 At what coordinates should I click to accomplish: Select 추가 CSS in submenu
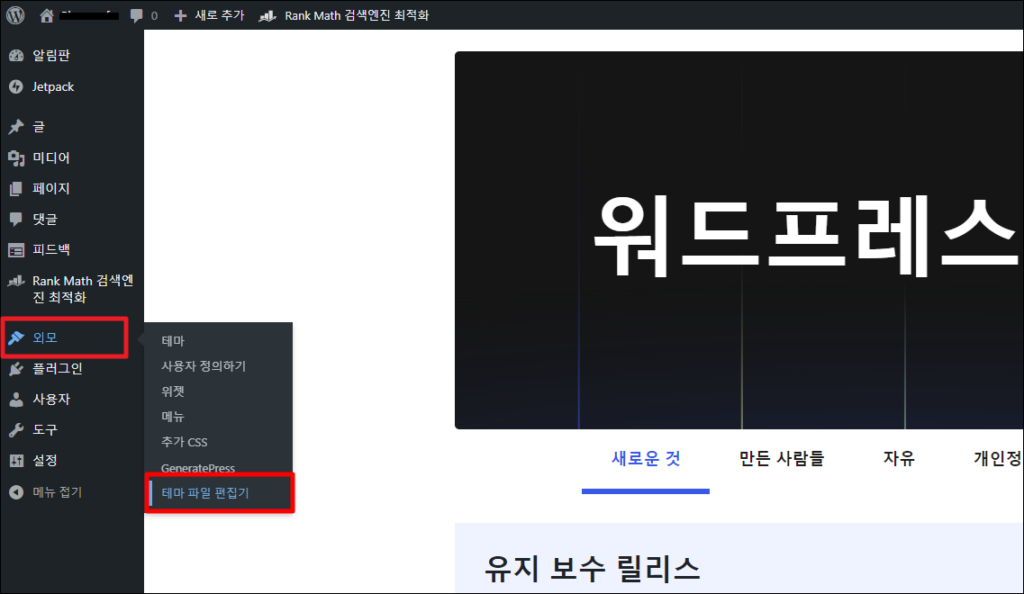pos(184,442)
